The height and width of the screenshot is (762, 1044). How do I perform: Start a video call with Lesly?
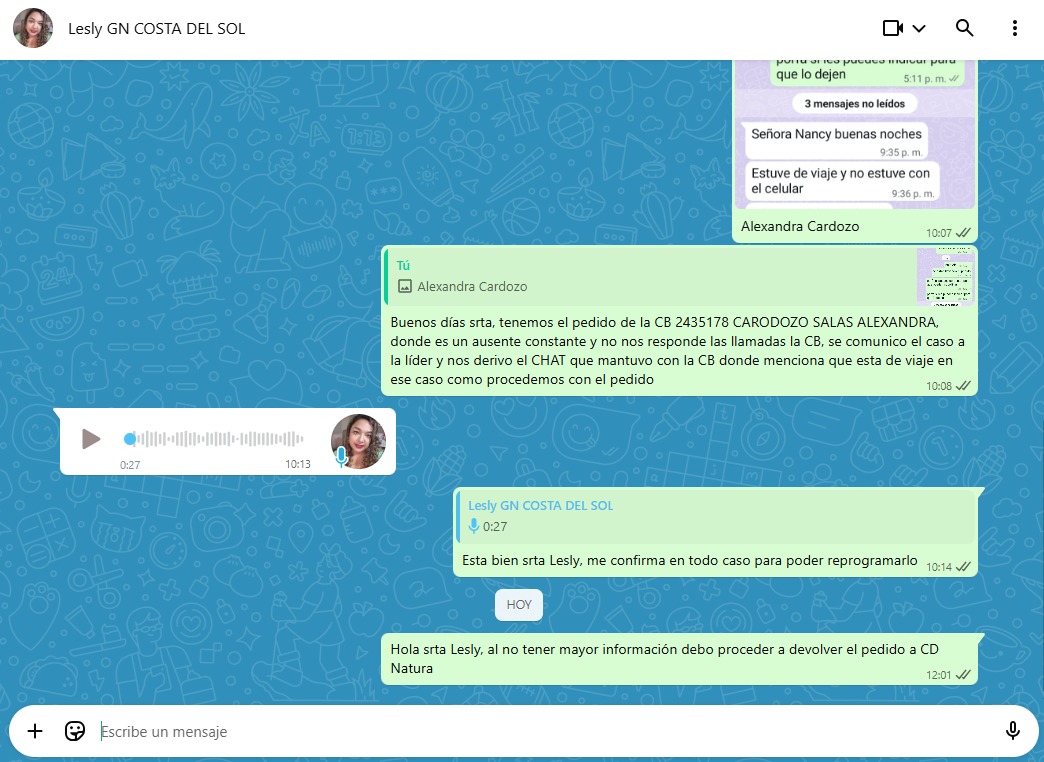pyautogui.click(x=892, y=28)
